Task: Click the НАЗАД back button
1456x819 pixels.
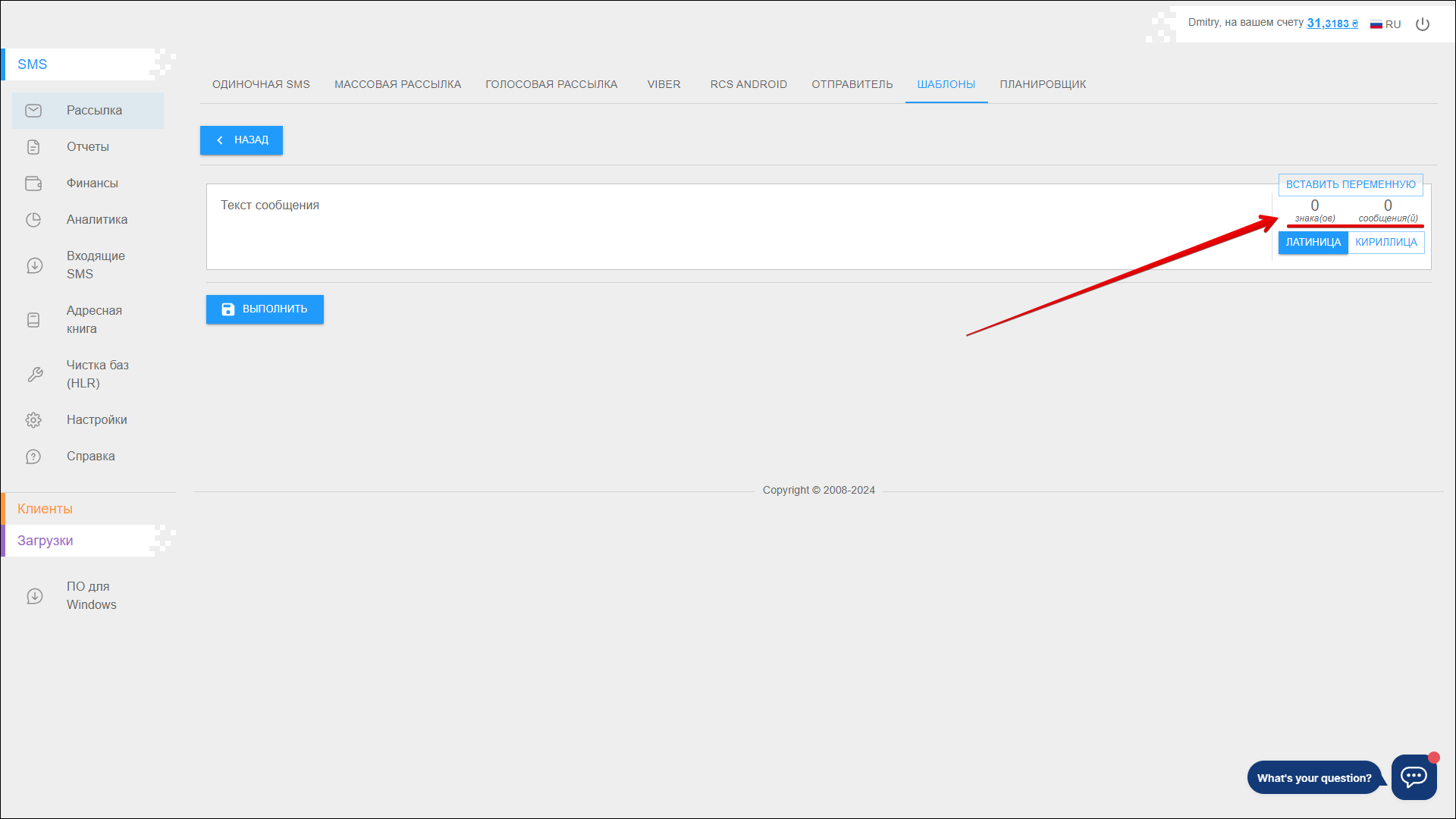Action: click(241, 140)
